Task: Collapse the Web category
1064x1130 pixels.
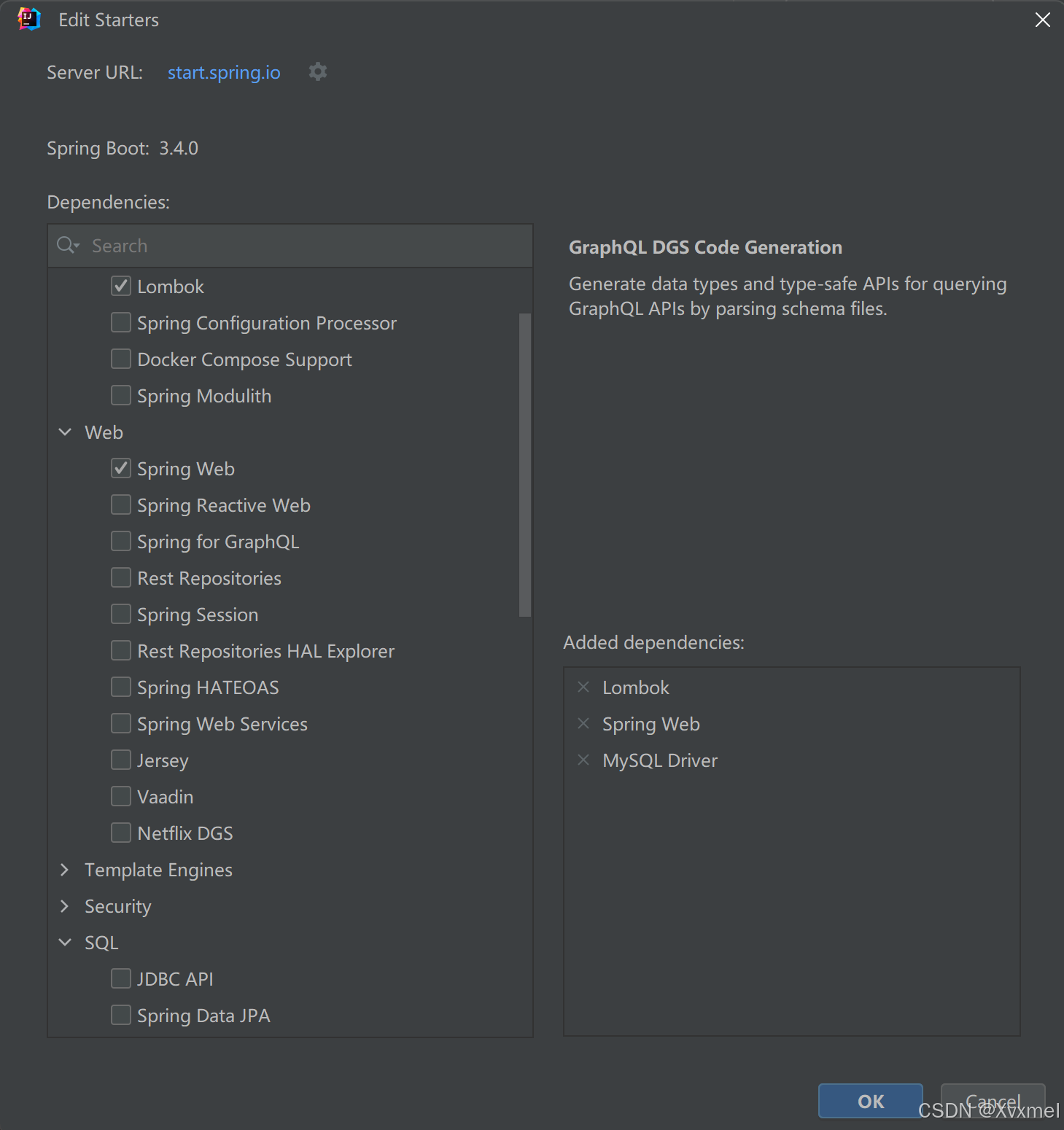Action: pos(65,432)
